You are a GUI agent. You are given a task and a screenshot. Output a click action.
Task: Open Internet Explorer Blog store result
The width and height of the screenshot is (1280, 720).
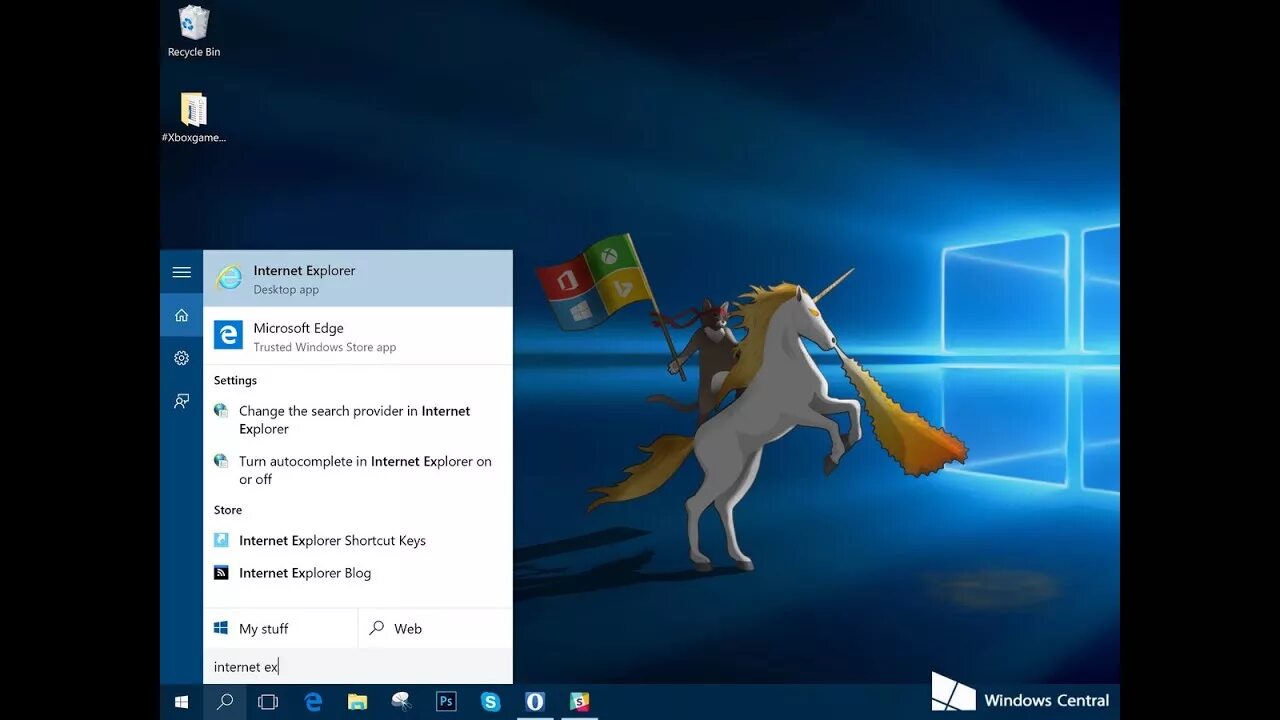pyautogui.click(x=358, y=573)
